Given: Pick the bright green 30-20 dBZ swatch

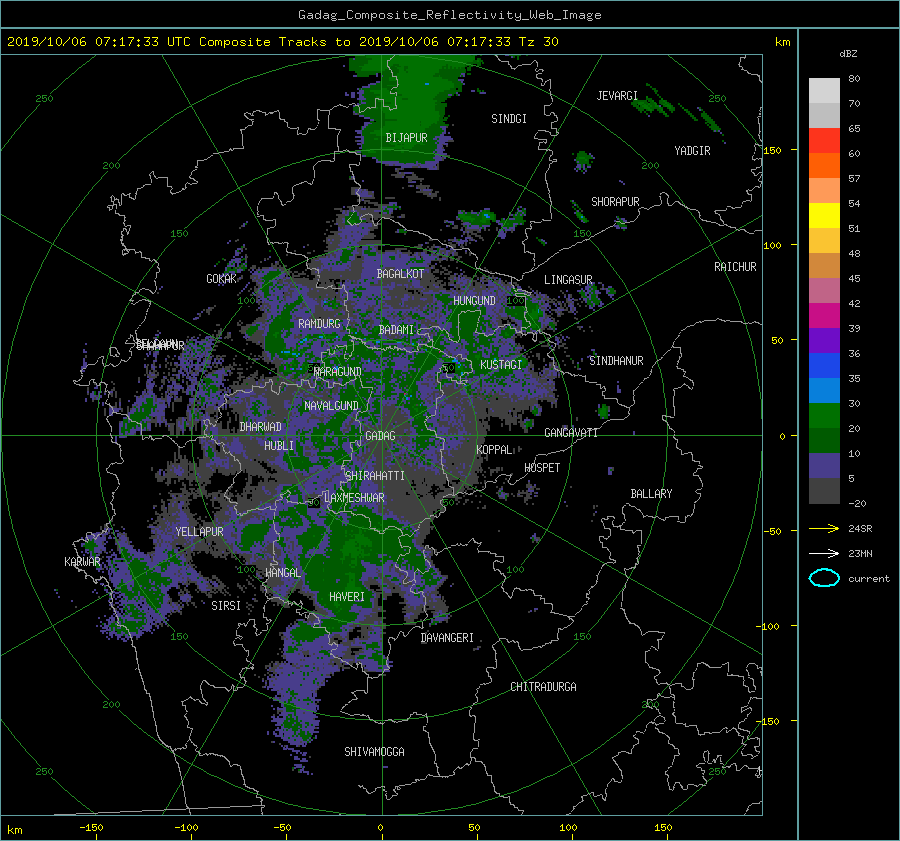Looking at the screenshot, I should (824, 416).
